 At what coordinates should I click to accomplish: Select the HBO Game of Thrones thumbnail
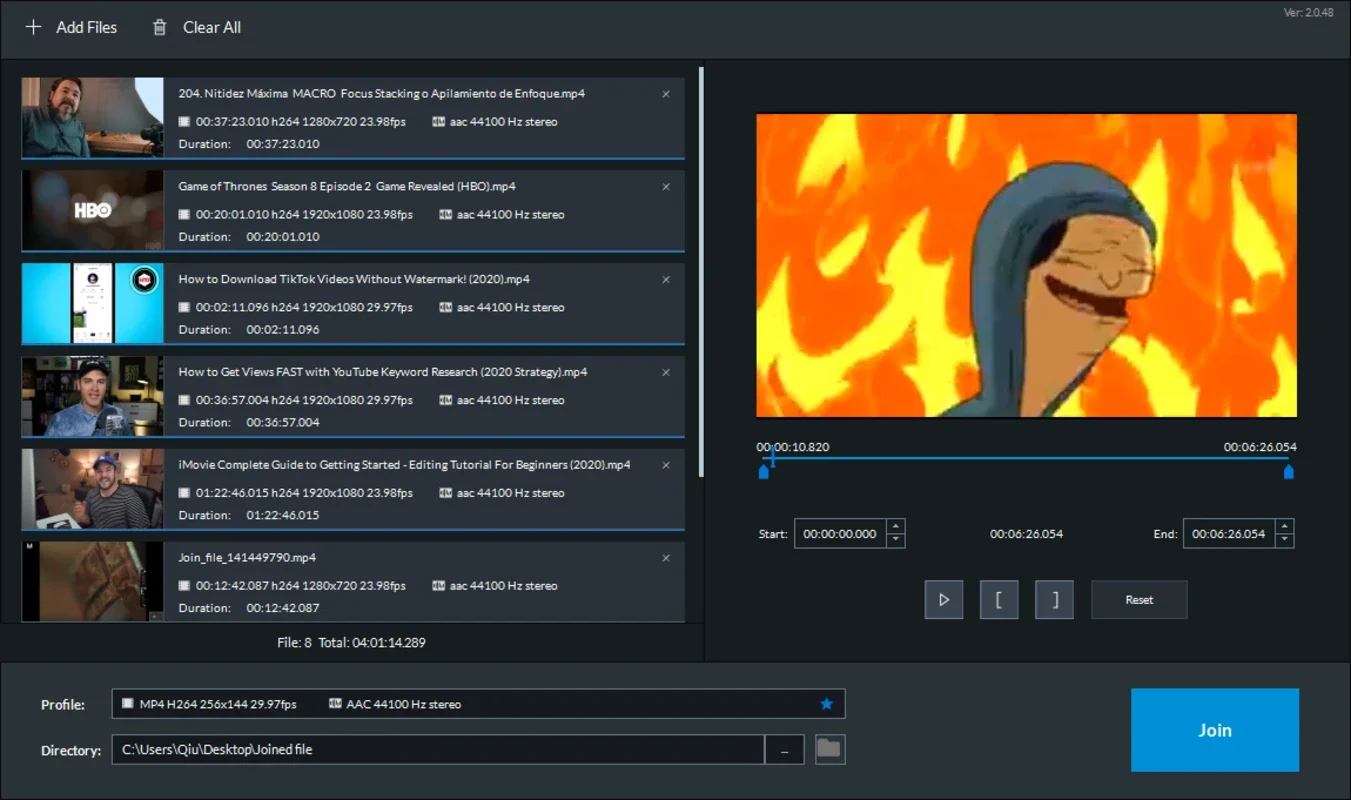pyautogui.click(x=92, y=210)
